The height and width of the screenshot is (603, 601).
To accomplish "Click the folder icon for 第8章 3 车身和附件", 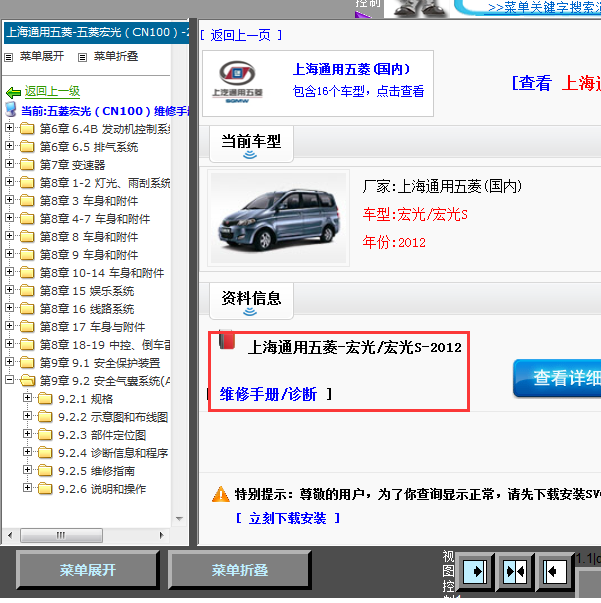I will (27, 201).
